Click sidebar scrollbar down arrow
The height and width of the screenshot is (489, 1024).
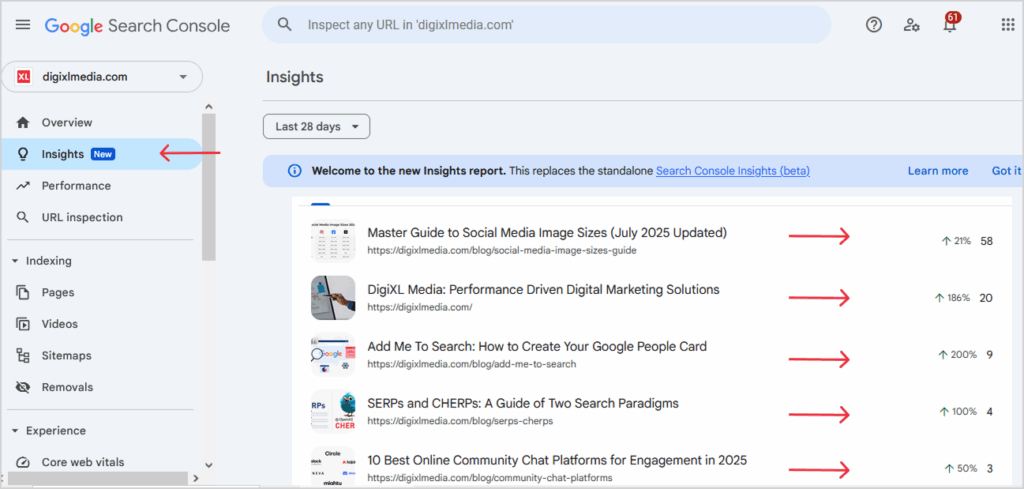(208, 465)
